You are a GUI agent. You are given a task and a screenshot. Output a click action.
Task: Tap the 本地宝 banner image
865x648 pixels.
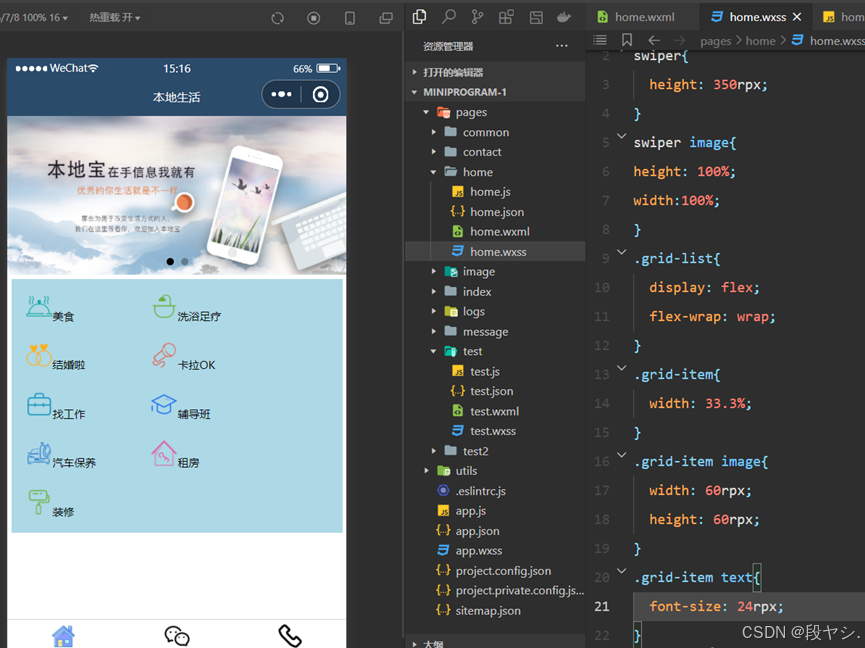point(177,195)
